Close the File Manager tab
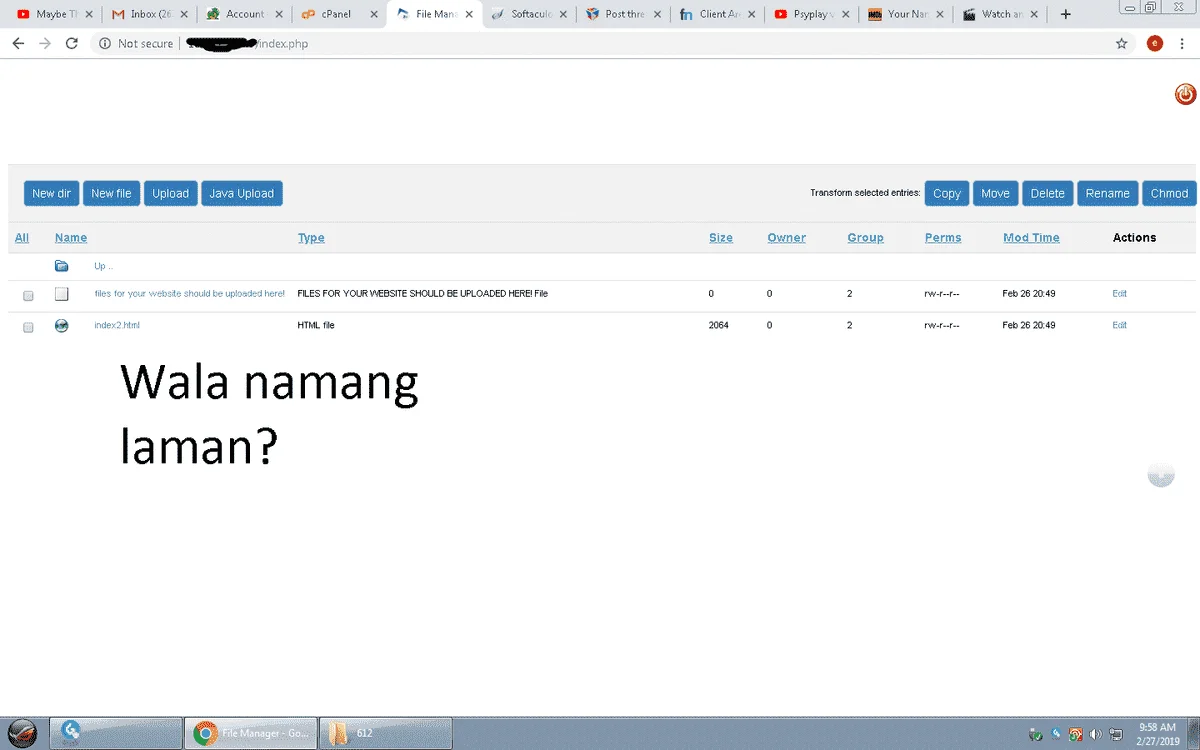The width and height of the screenshot is (1200, 750). tap(469, 15)
